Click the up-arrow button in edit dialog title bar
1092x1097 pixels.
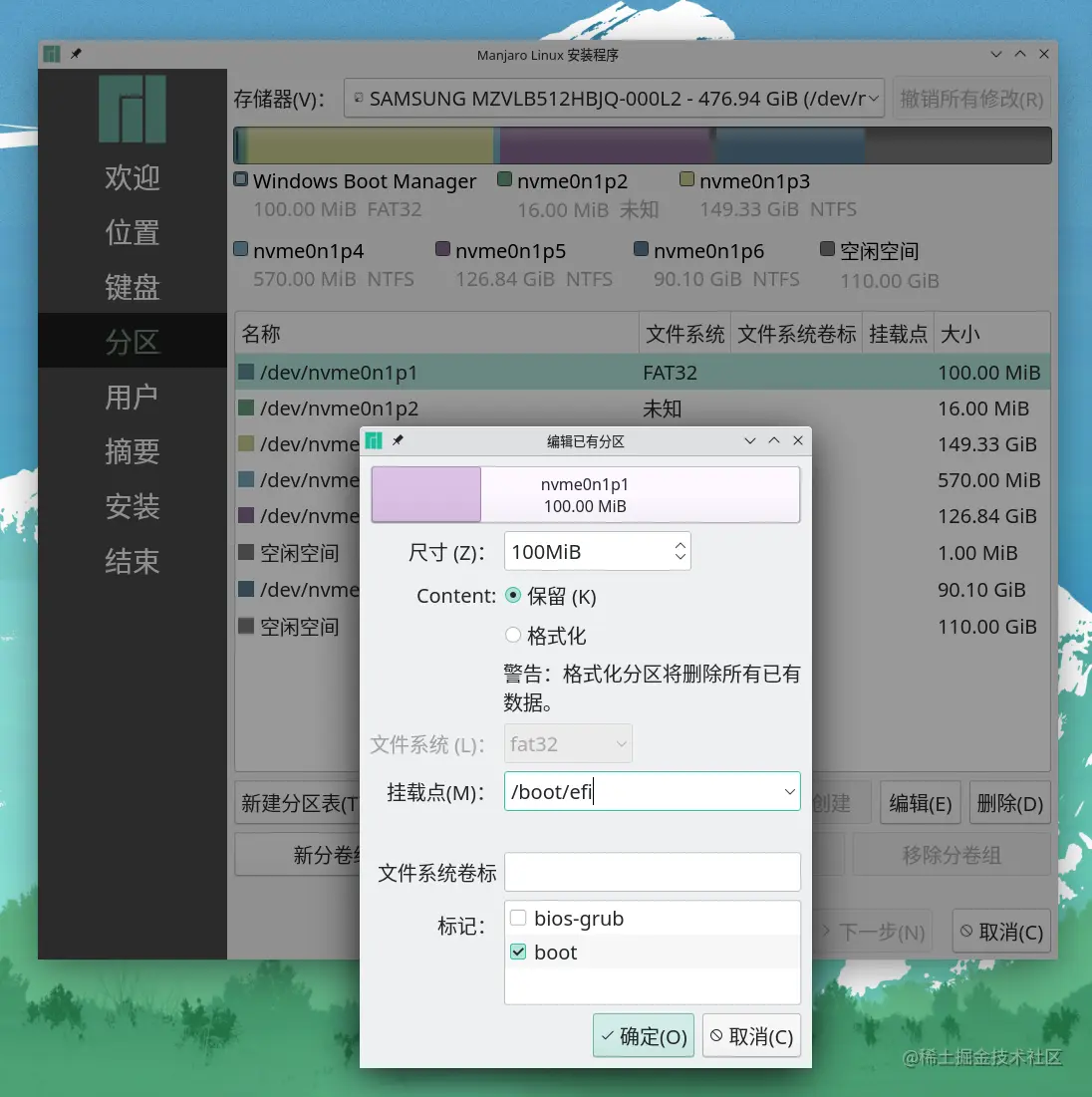click(774, 440)
